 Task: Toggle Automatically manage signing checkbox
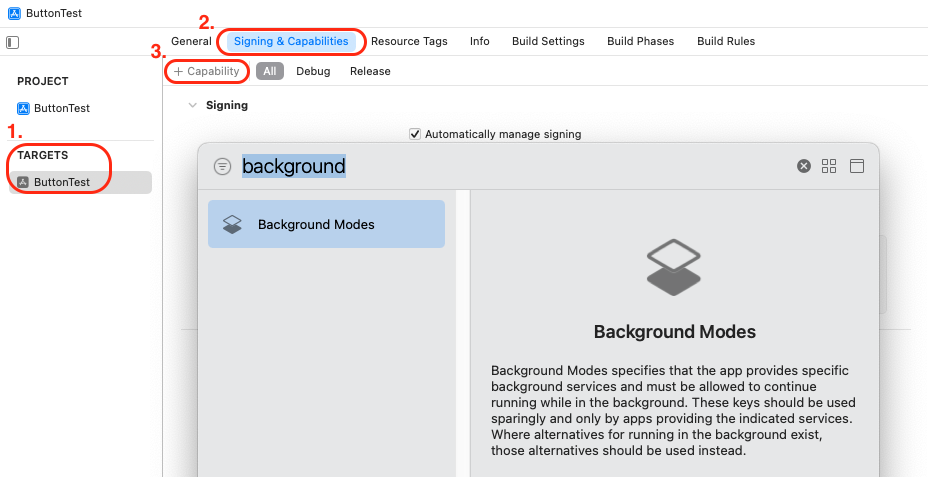point(415,134)
